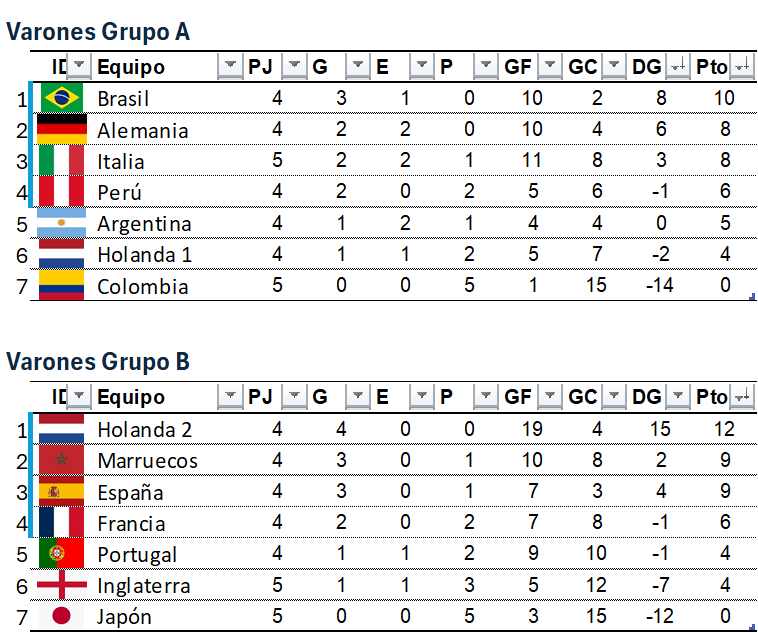Click the Brasil flag icon
The image size is (758, 633).
62,98
